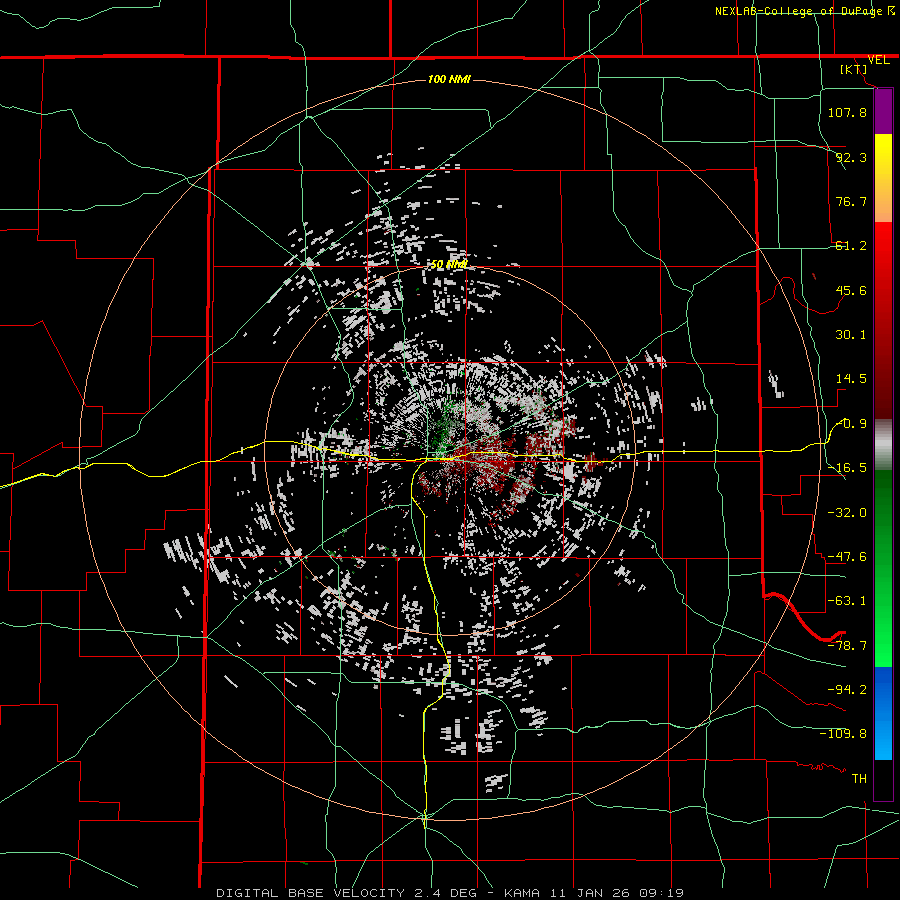Click the NEXLAB-College of DuPage credit text

[x=800, y=11]
